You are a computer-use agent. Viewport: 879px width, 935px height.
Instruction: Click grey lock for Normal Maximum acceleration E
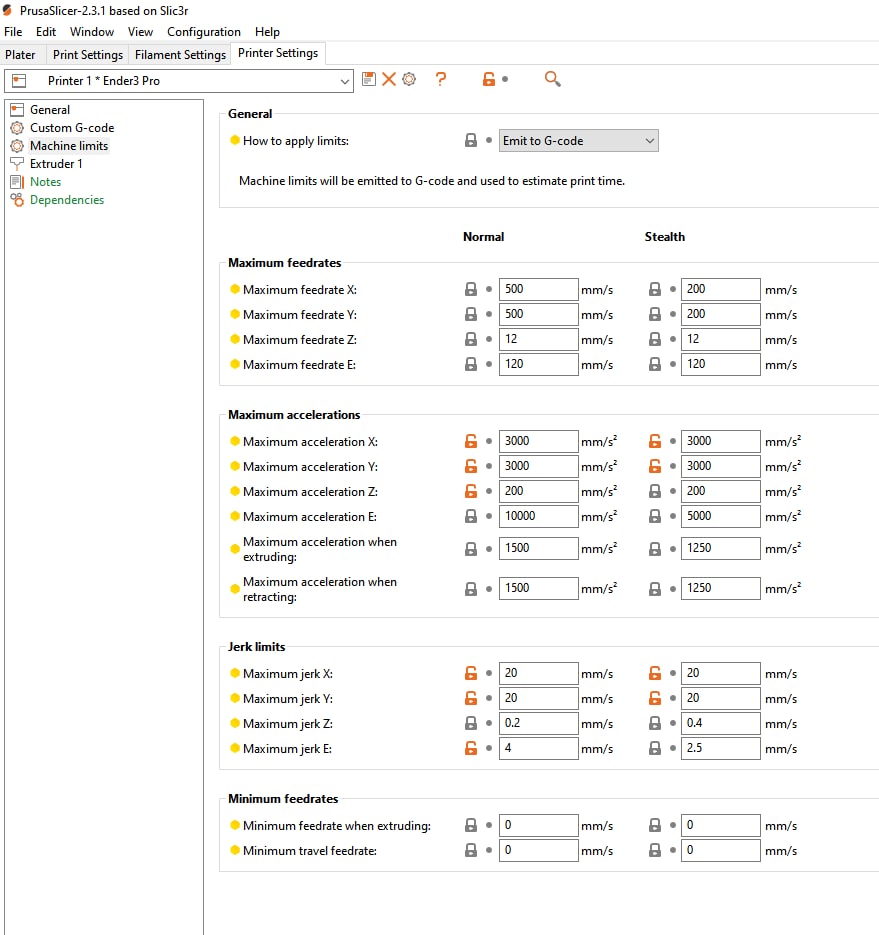pyautogui.click(x=471, y=516)
